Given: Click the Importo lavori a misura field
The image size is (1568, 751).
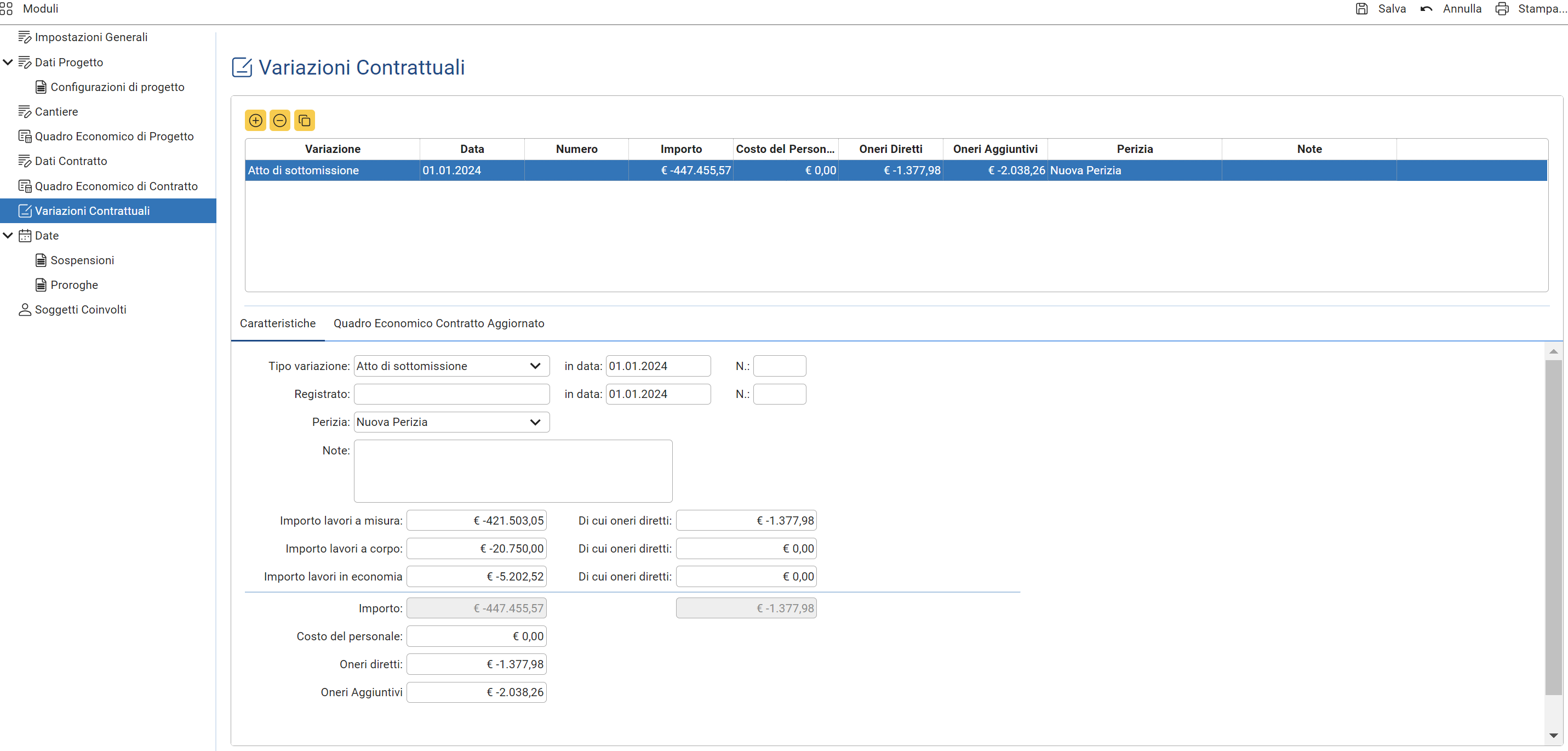Looking at the screenshot, I should pyautogui.click(x=477, y=521).
